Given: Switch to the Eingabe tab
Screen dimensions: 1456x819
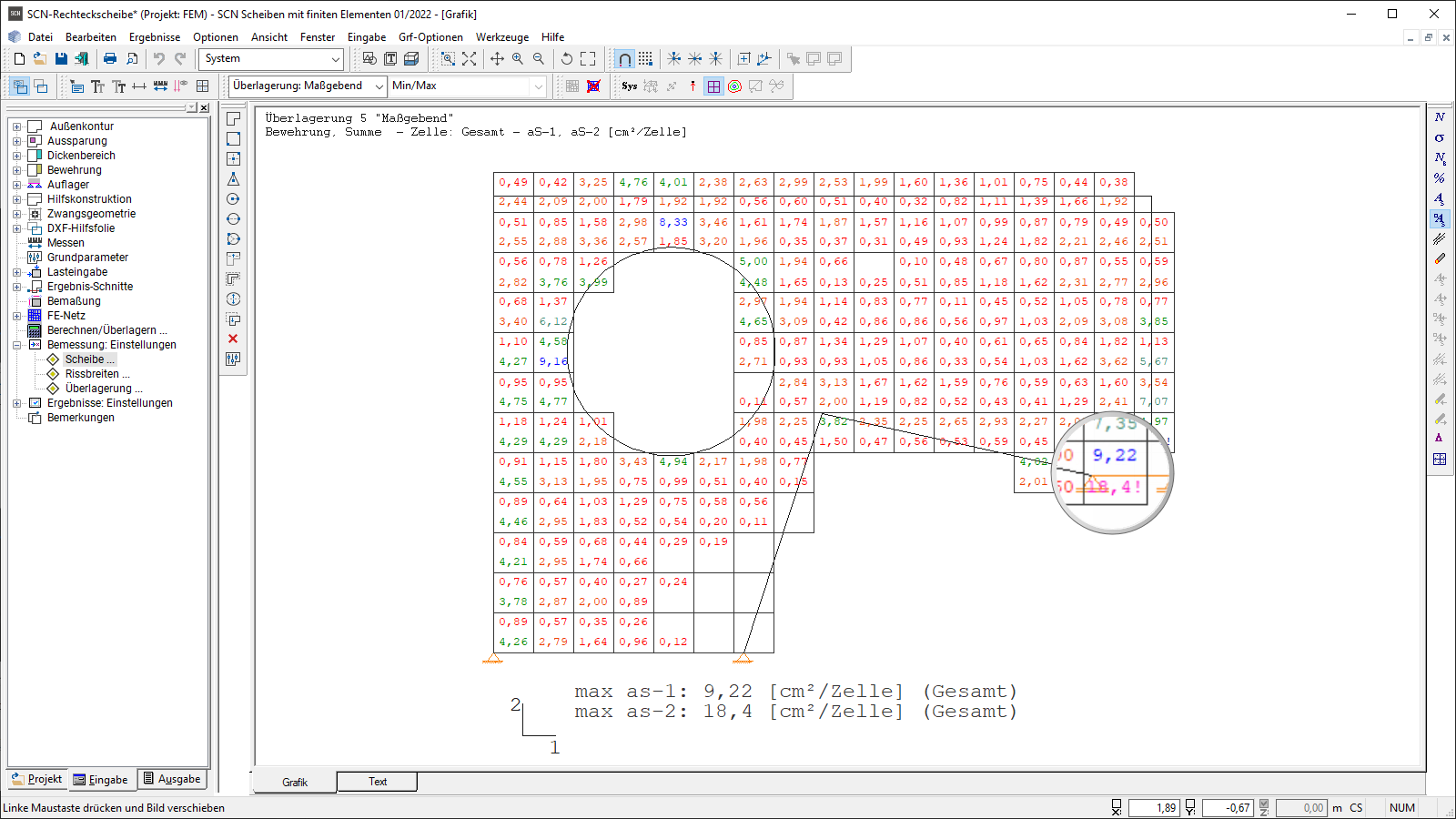Looking at the screenshot, I should click(101, 779).
